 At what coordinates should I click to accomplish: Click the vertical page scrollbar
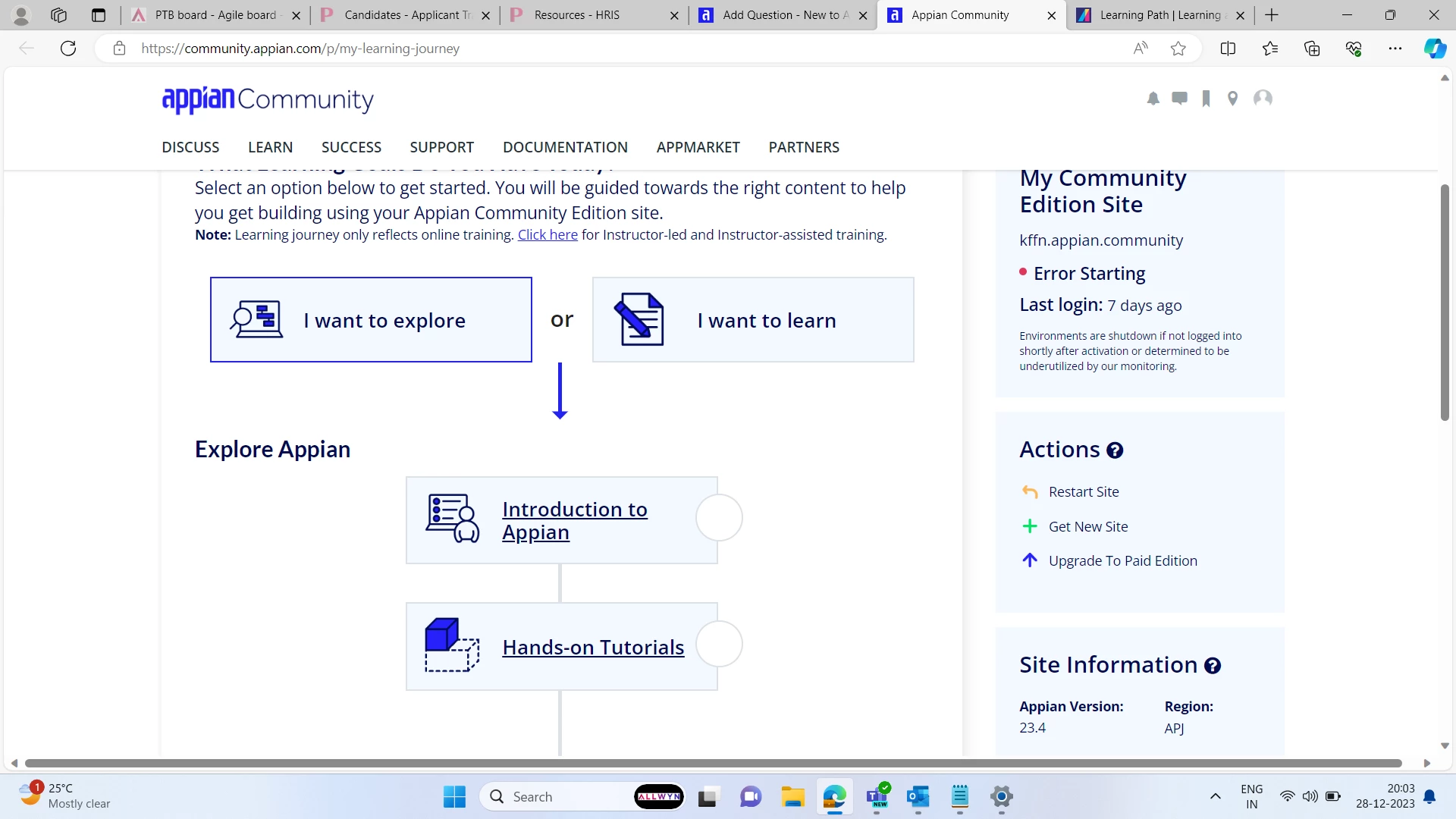pos(1445,302)
